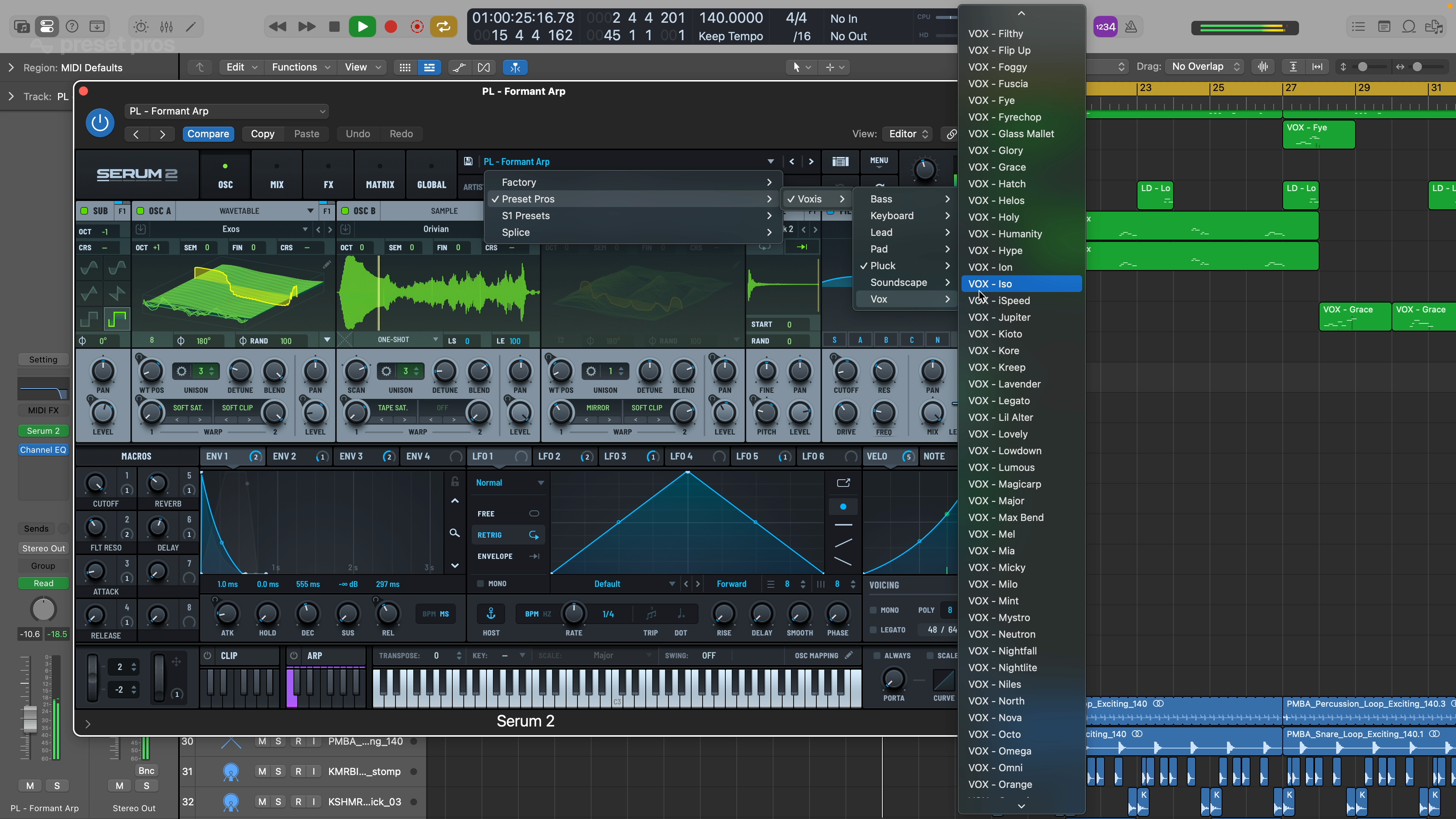
Task: Open the Functions menu dropdown
Action: click(x=300, y=67)
